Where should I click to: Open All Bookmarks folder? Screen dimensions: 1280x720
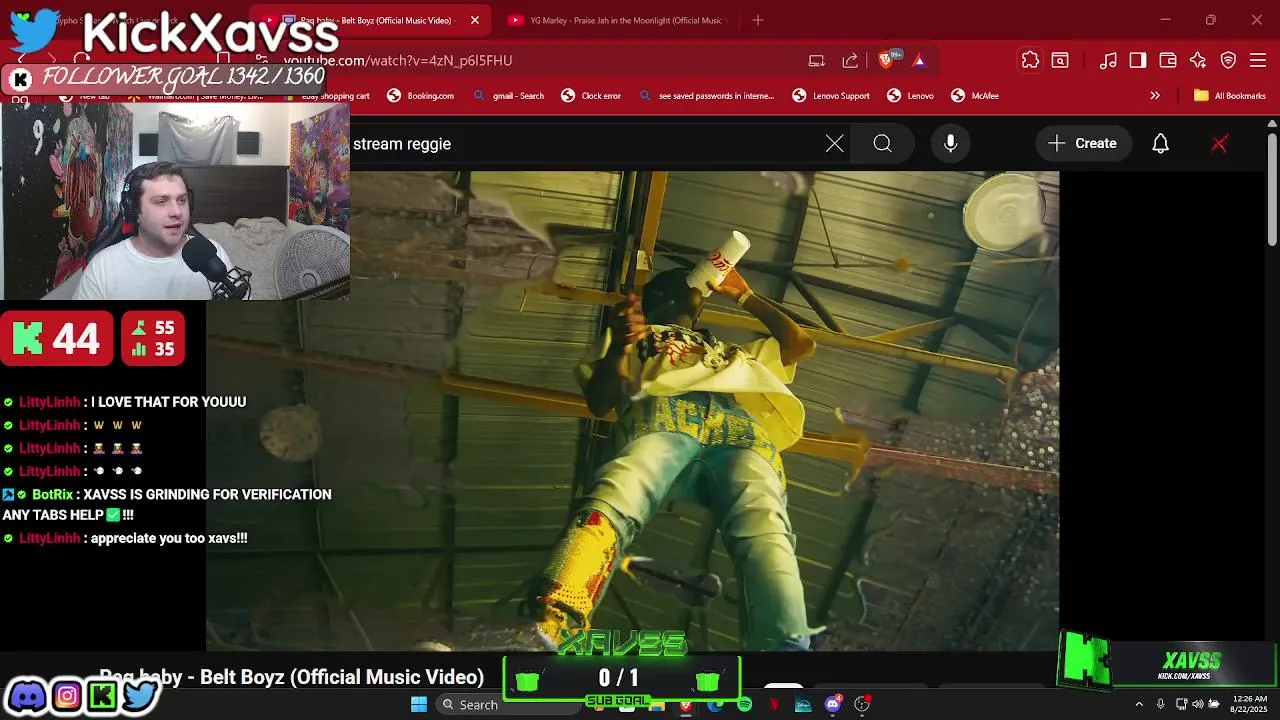tap(1230, 96)
